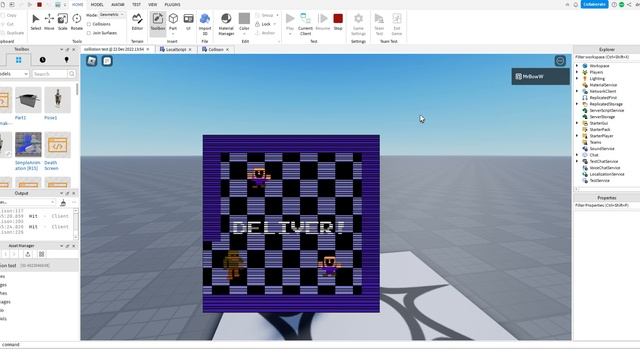Expand the StarterPlayer node

pyautogui.click(x=577, y=136)
